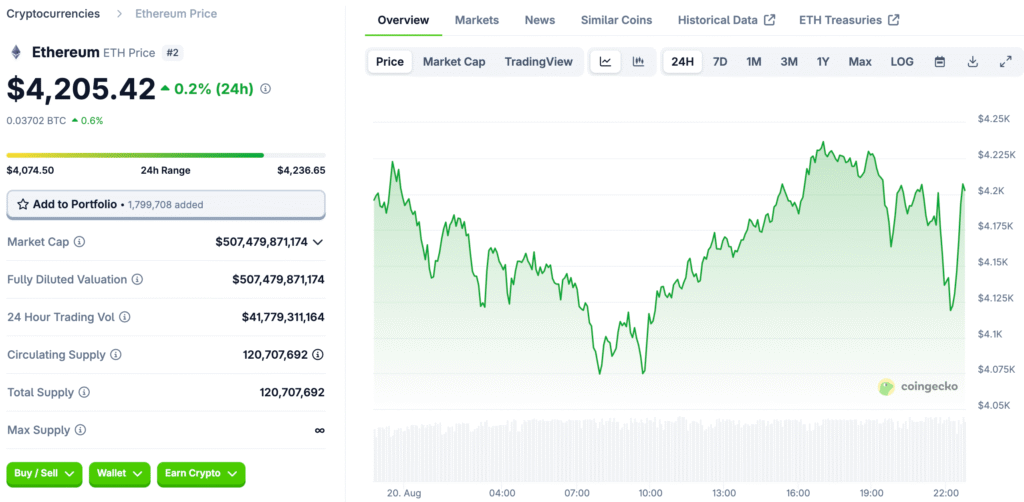This screenshot has width=1024, height=502.
Task: Switch to candlestick chart icon
Action: (638, 62)
